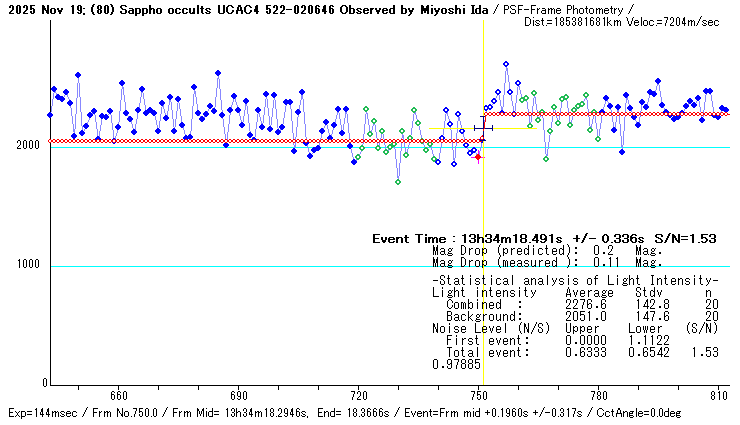740x425 pixels.
Task: Click the 750 label on the x-axis
Action: point(479,396)
